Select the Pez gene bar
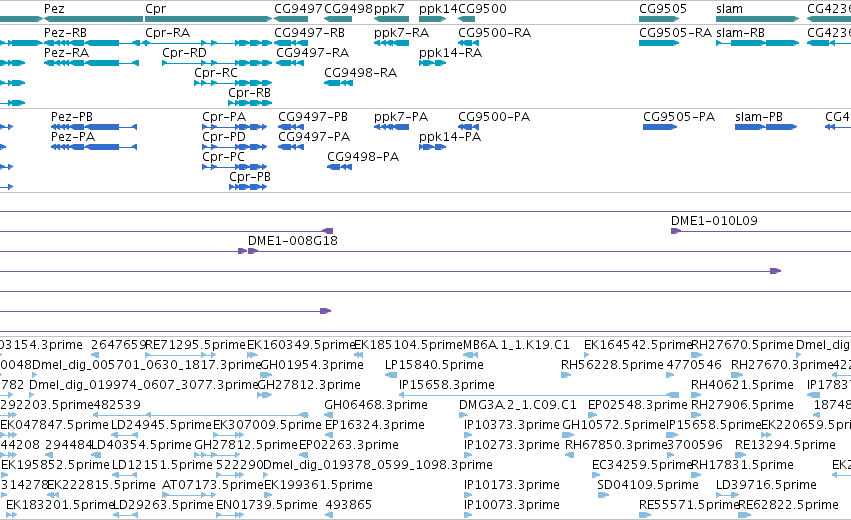The width and height of the screenshot is (851, 520). coord(93,19)
